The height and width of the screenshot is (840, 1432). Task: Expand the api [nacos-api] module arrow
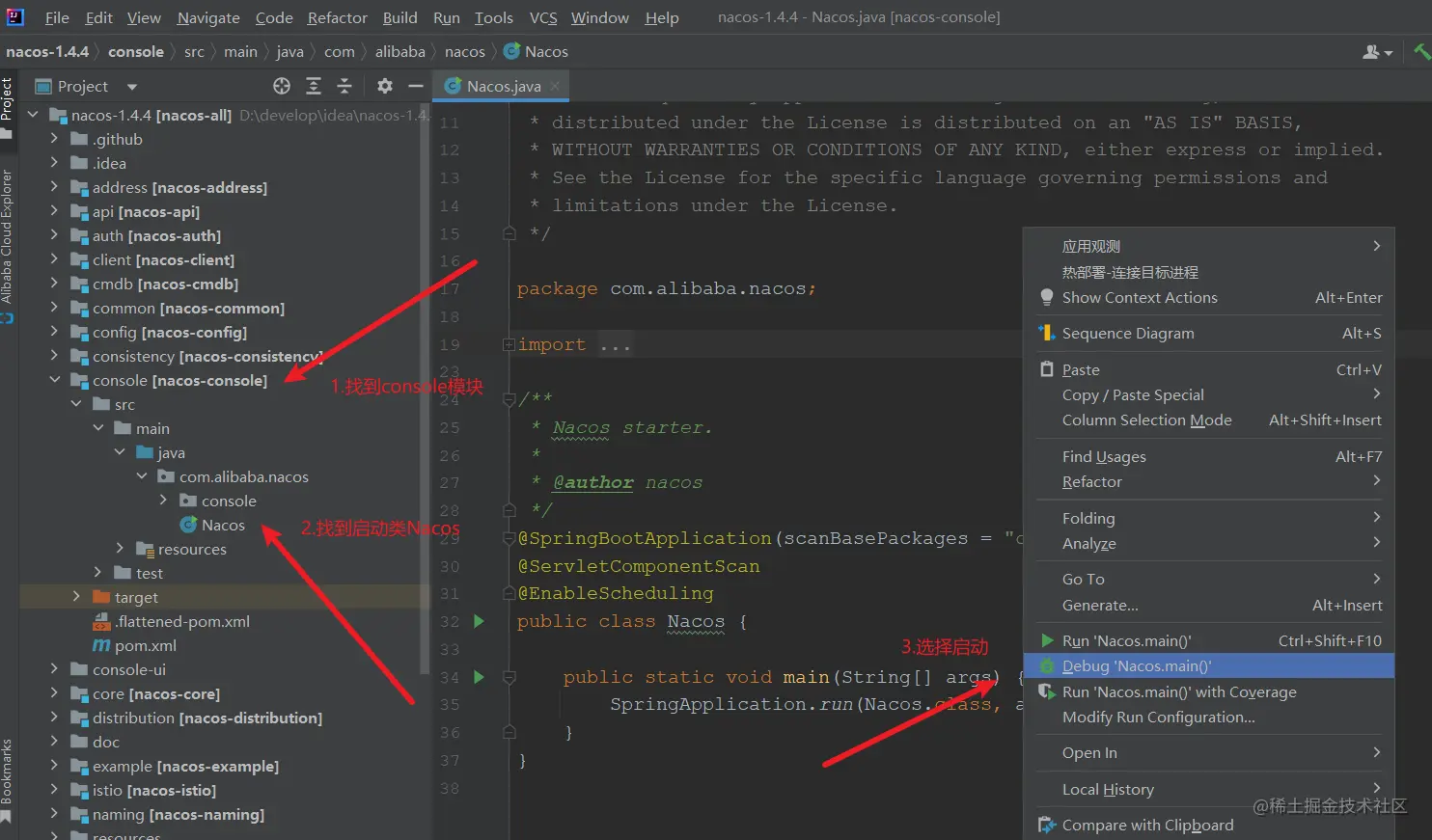coord(55,211)
